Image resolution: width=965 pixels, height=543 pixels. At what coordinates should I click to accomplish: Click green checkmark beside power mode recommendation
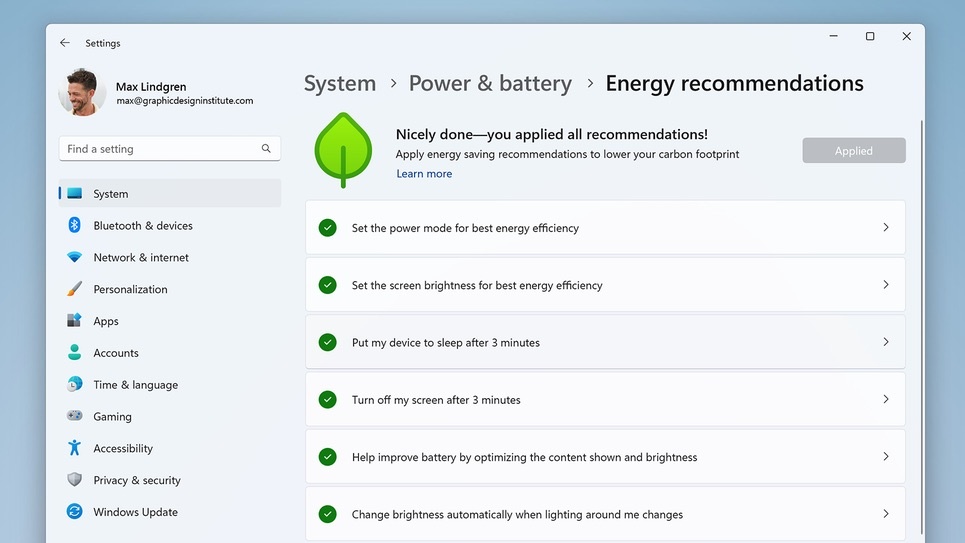(327, 228)
